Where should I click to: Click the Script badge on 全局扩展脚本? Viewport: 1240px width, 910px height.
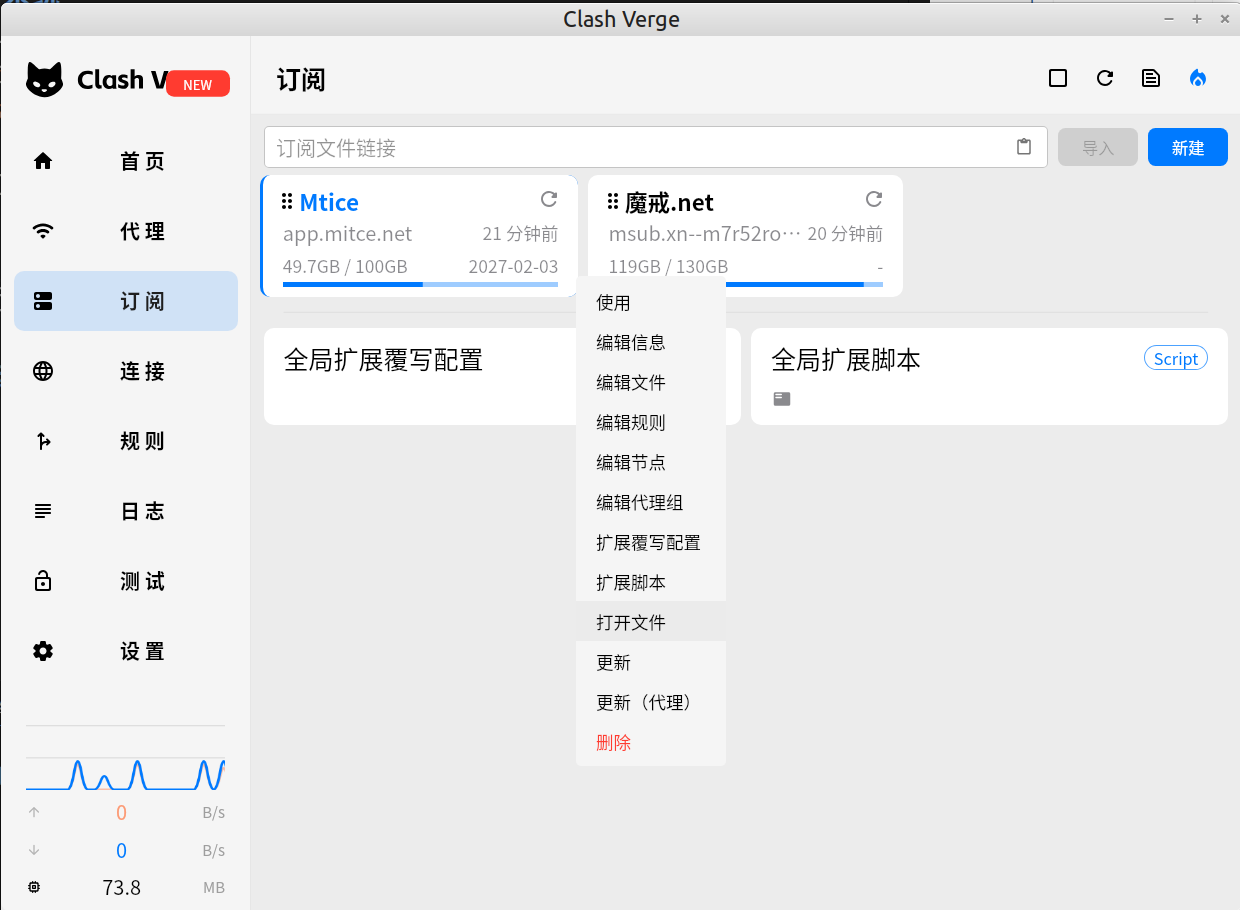point(1176,358)
